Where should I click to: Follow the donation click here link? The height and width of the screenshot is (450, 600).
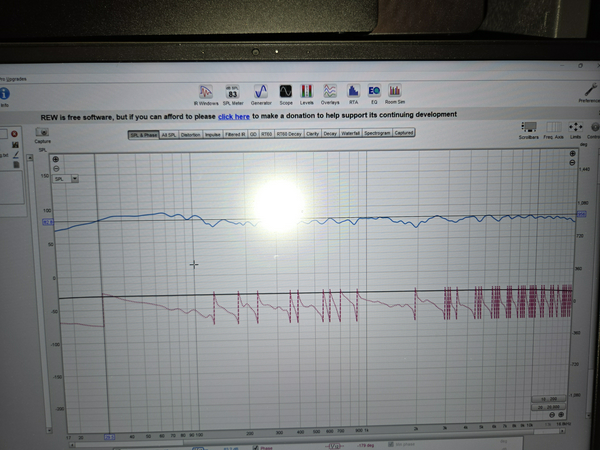coord(234,117)
